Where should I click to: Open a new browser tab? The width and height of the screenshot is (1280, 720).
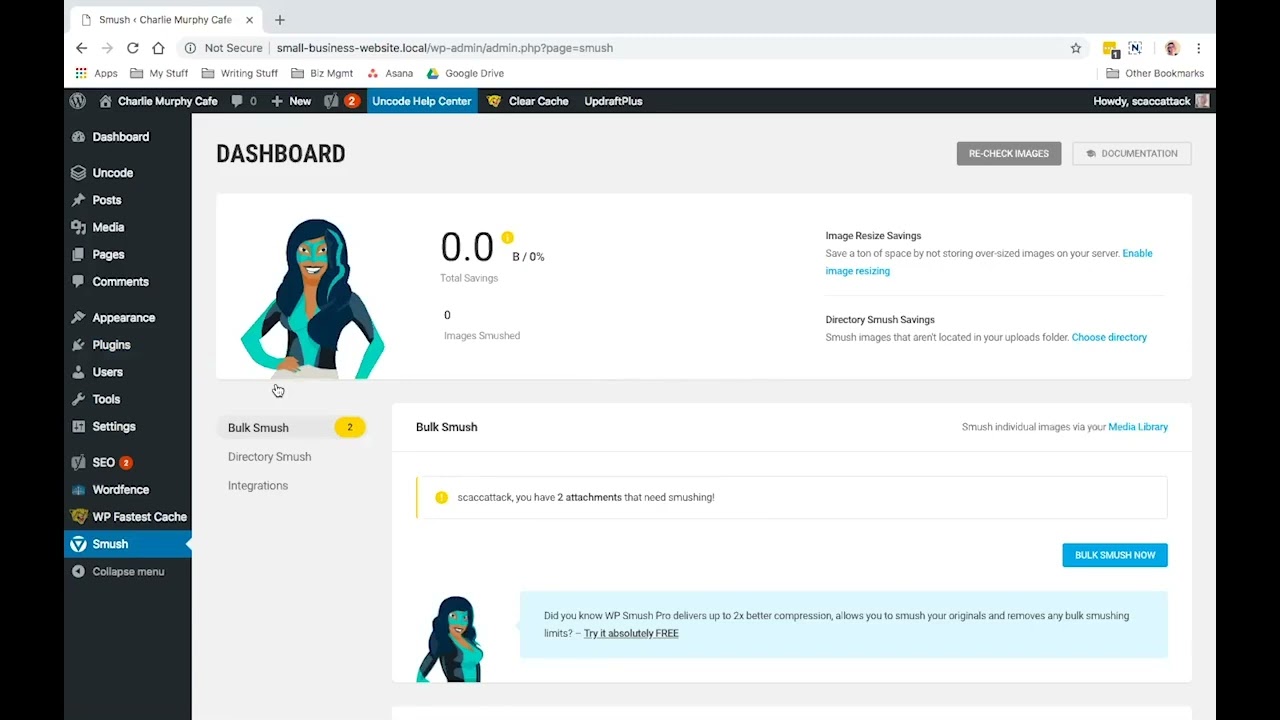(280, 20)
